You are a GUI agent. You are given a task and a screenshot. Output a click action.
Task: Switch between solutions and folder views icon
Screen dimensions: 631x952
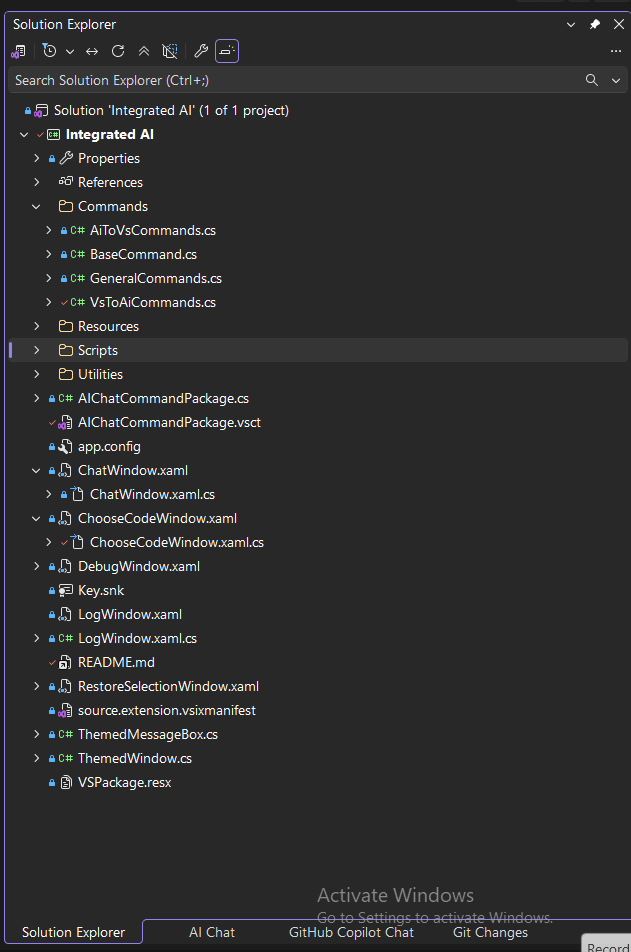coord(18,52)
